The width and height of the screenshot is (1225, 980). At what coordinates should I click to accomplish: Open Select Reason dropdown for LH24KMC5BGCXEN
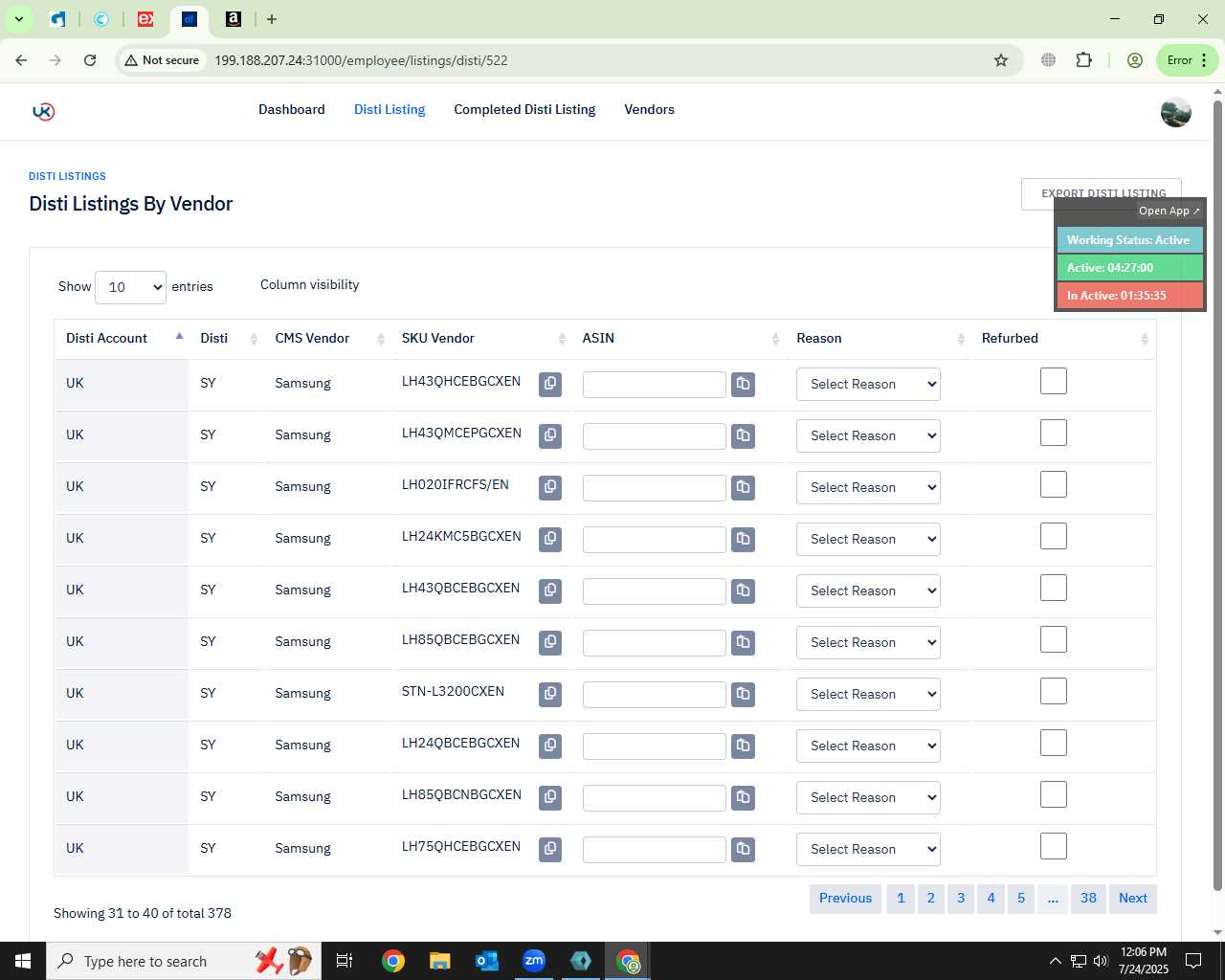click(x=868, y=539)
